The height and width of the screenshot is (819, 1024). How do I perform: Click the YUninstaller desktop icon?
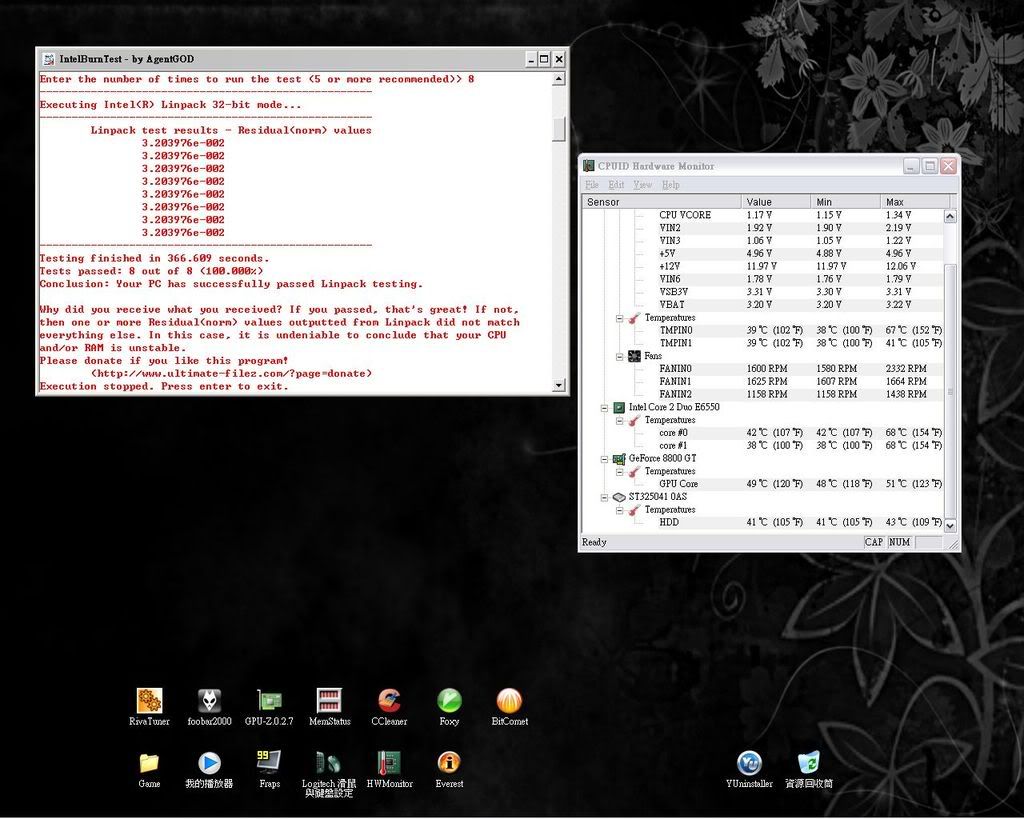coord(749,764)
